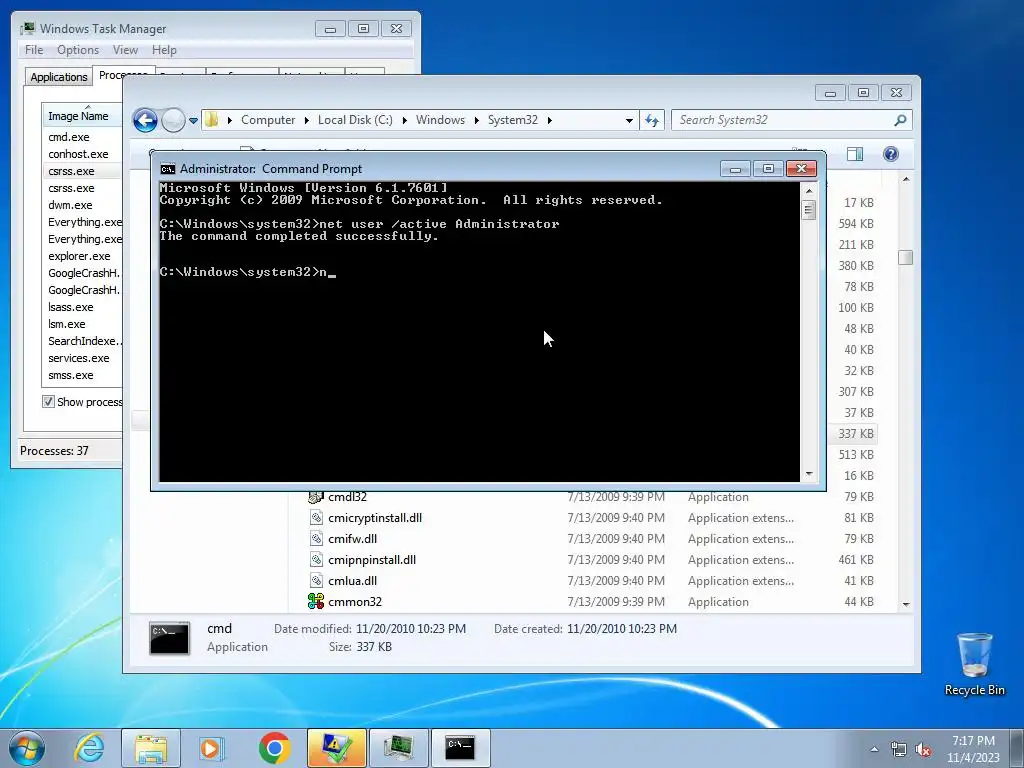Click the search magnifier in Explorer

click(x=900, y=120)
